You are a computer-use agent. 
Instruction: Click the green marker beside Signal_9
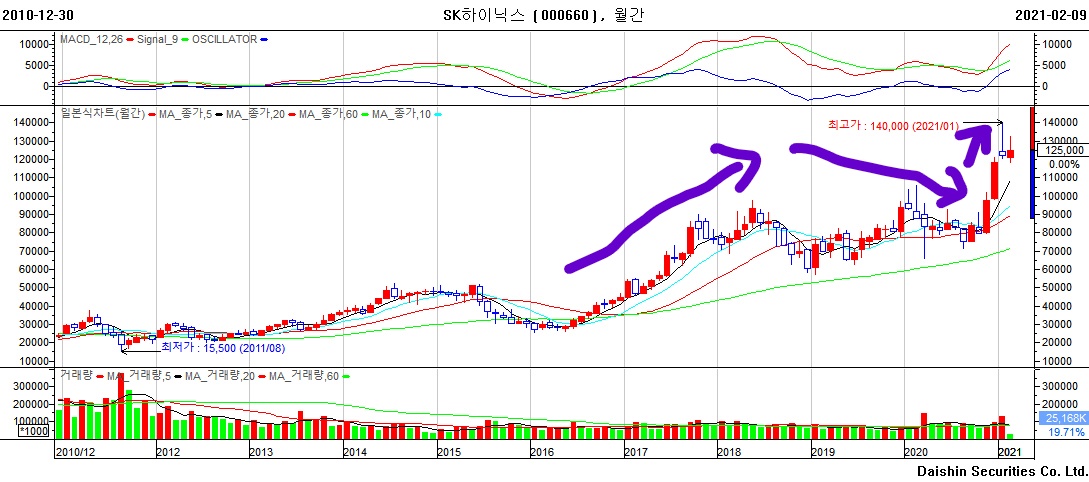185,40
